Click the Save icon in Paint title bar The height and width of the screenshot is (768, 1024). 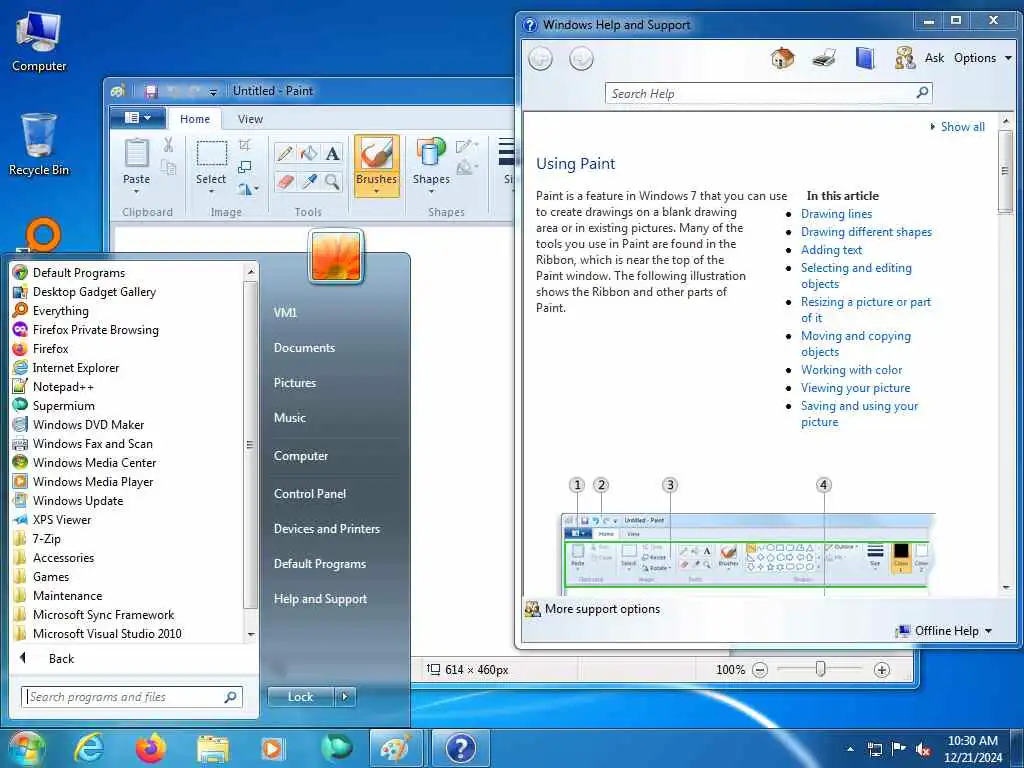tap(152, 91)
